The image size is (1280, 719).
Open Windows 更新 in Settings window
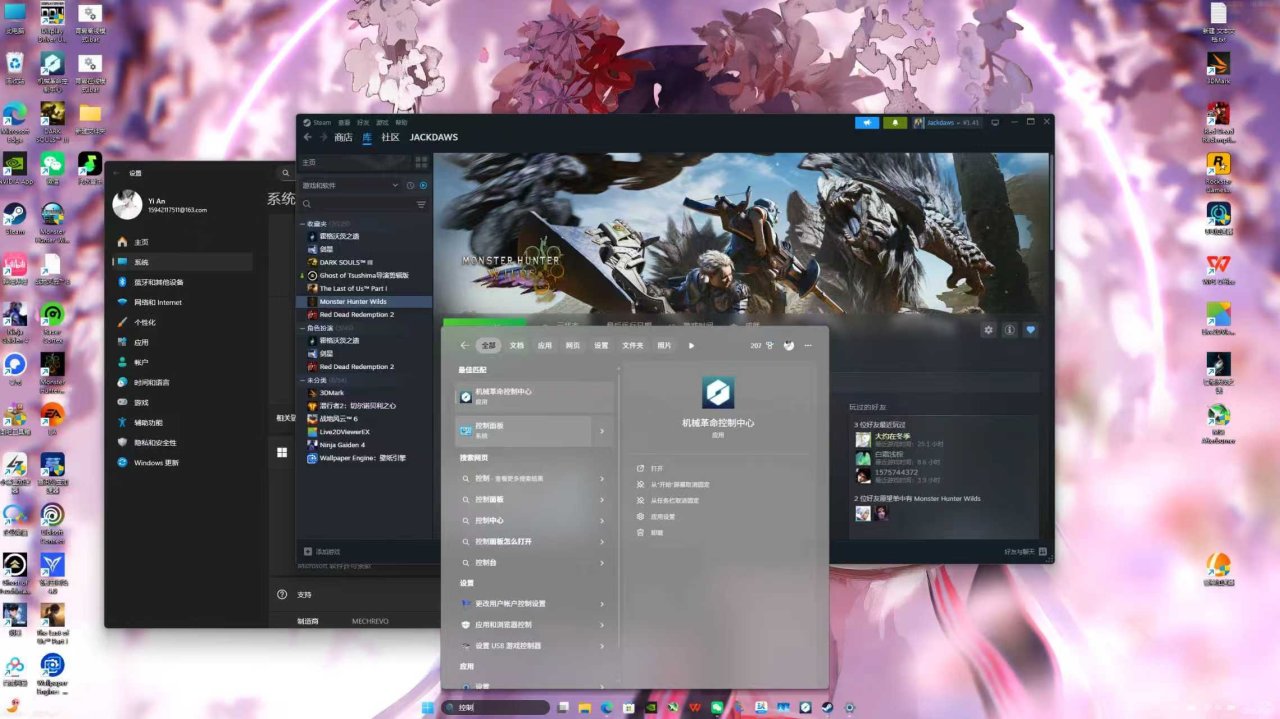pos(182,463)
